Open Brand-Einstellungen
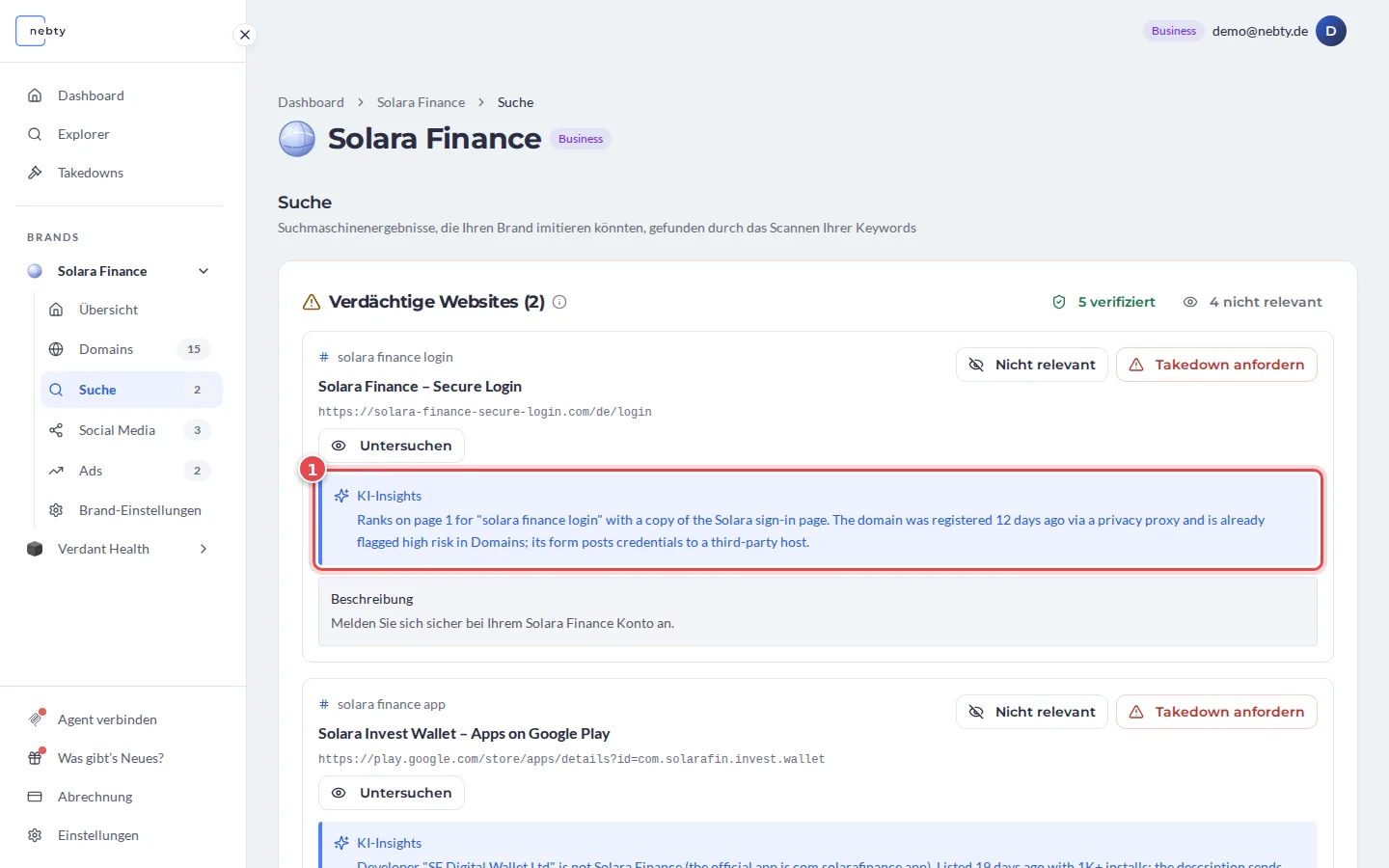The width and height of the screenshot is (1389, 868). click(131, 510)
